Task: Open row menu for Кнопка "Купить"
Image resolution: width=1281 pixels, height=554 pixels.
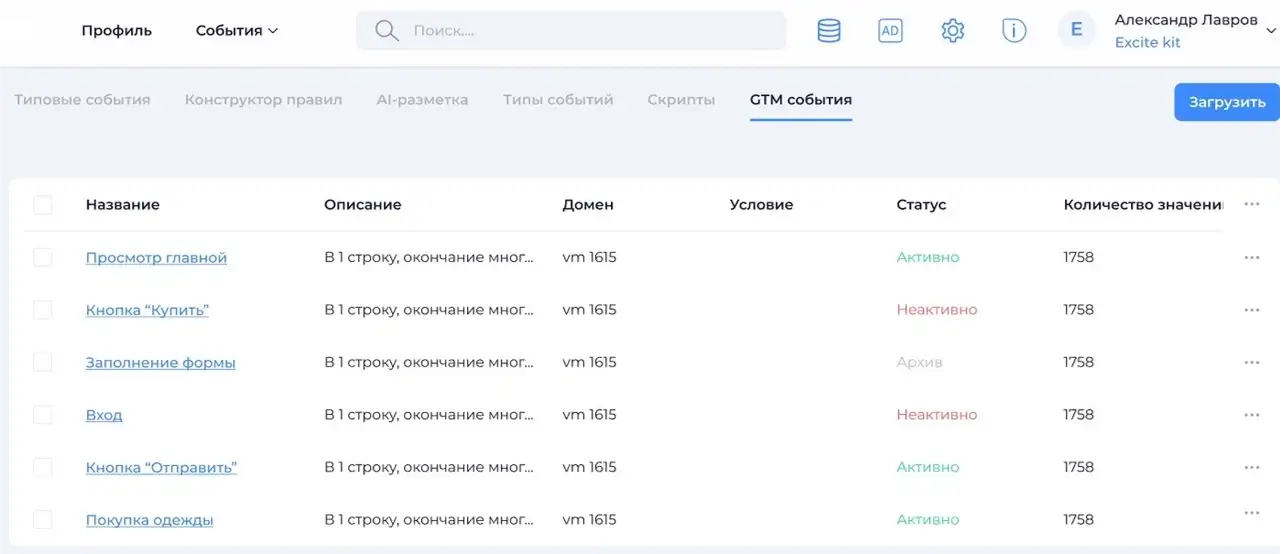Action: 1252,310
